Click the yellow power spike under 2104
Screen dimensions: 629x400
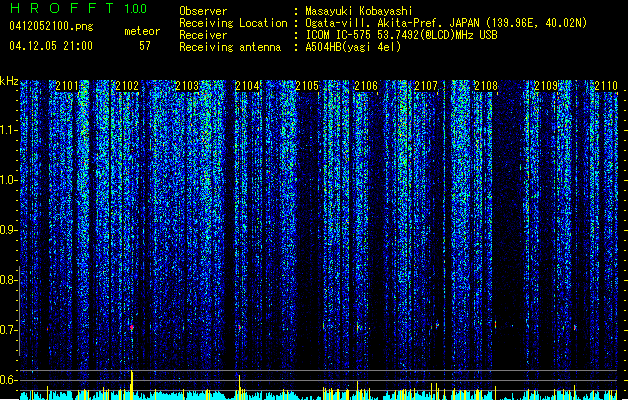[x=239, y=387]
